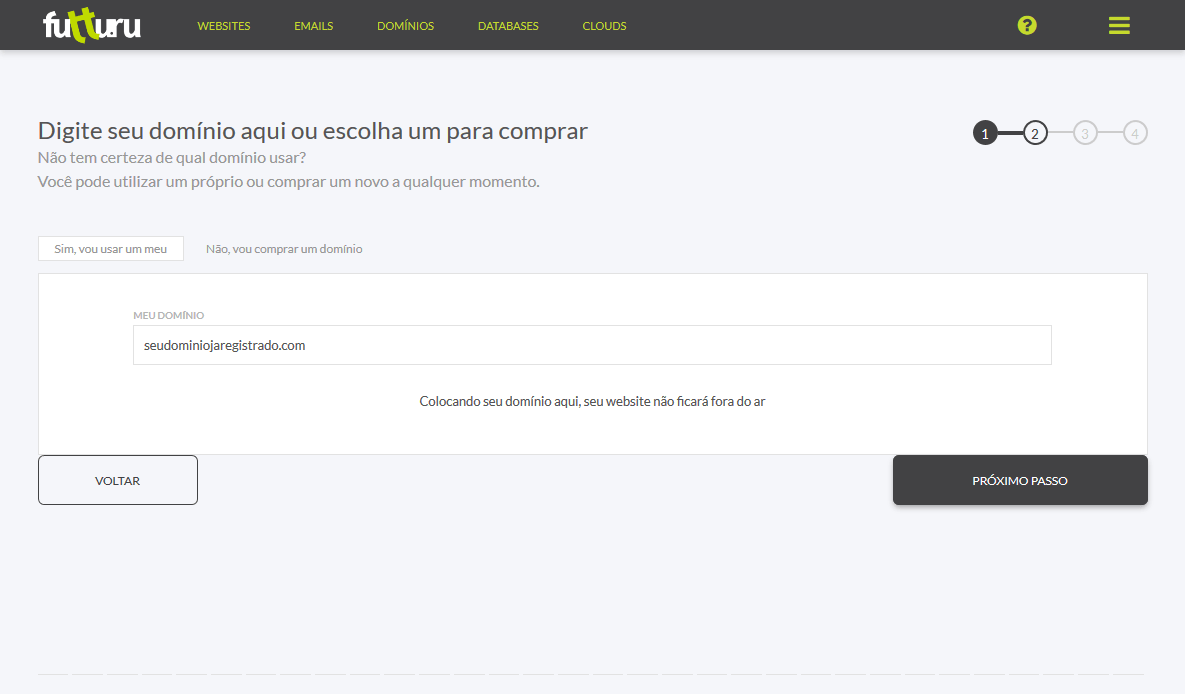Click 'Você pode utilizar um próprio' text line
The image size is (1185, 694).
click(289, 181)
